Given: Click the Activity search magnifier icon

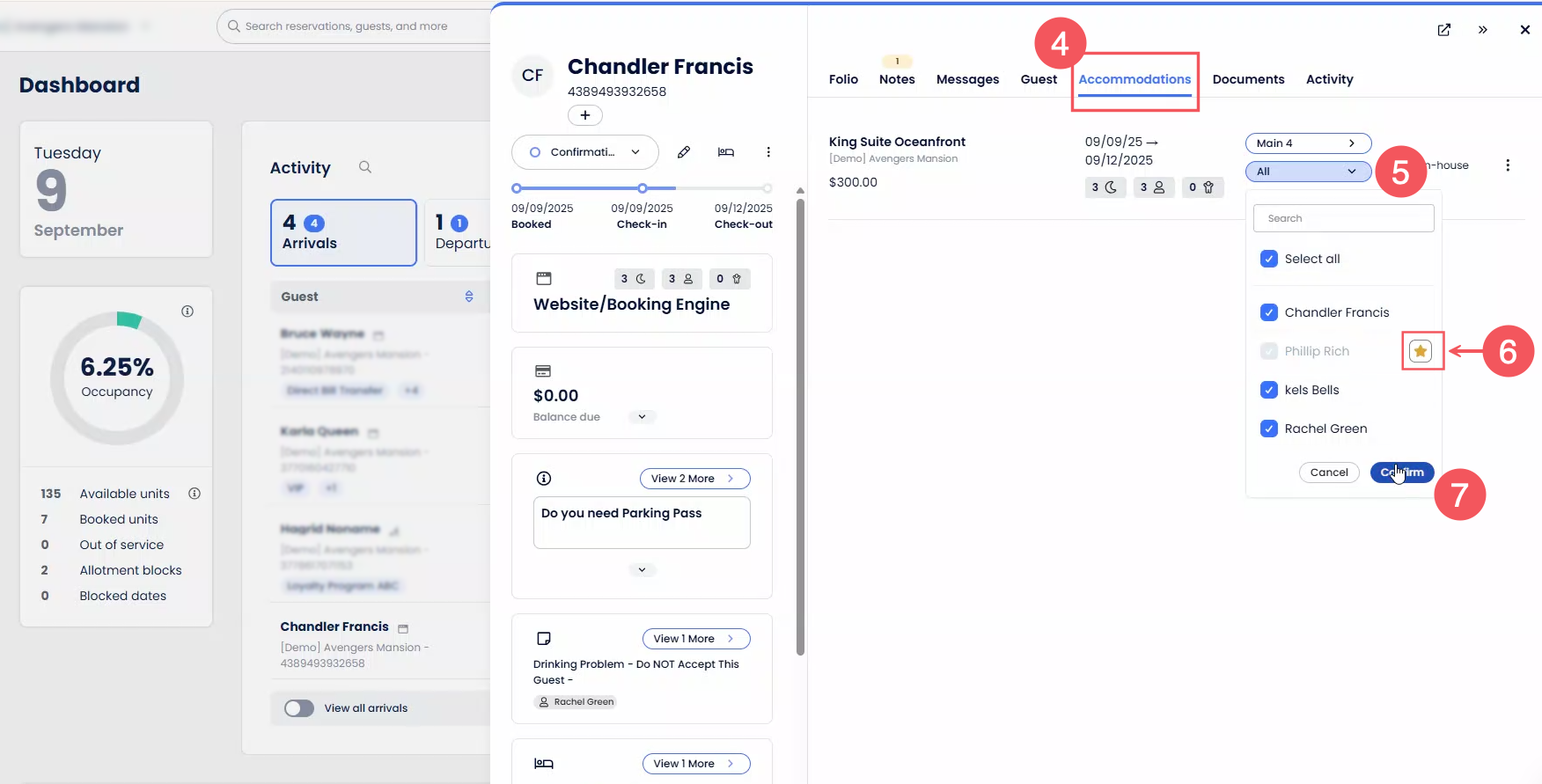Looking at the screenshot, I should click(365, 167).
